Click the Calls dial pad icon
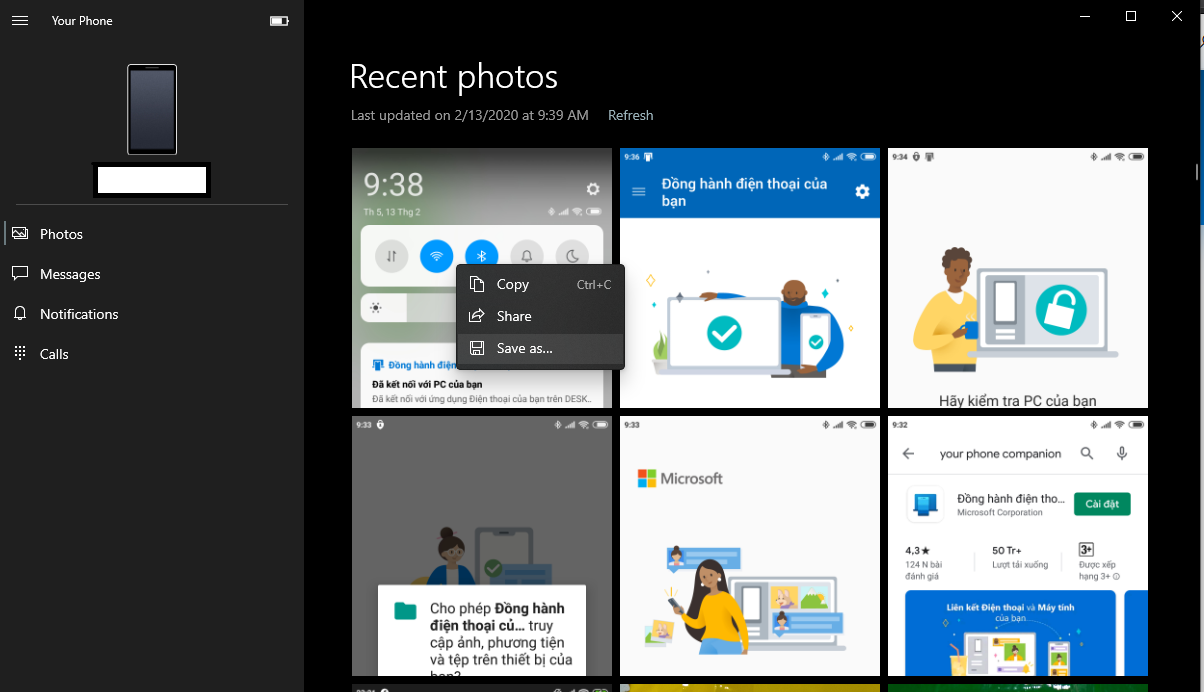1204x692 pixels. click(19, 353)
